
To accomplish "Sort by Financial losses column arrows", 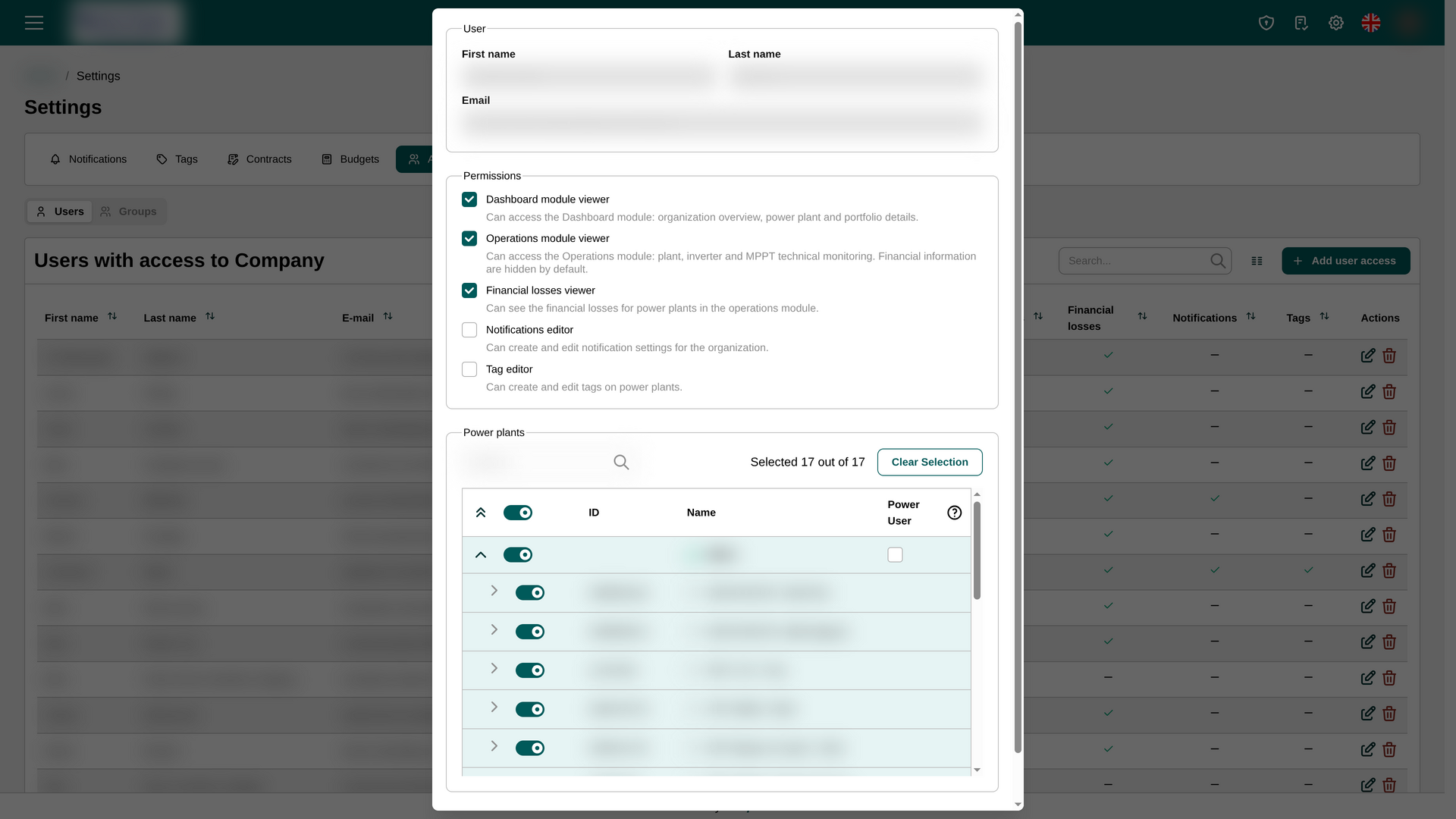I will click(1142, 316).
